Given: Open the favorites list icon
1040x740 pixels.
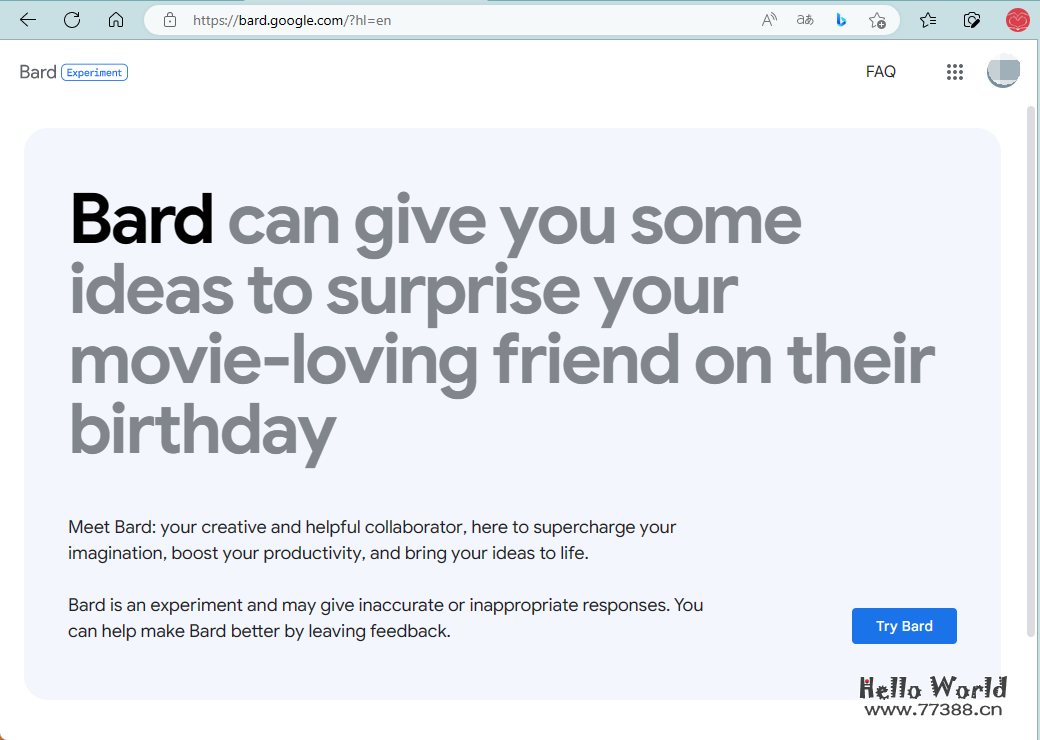Looking at the screenshot, I should pyautogui.click(x=927, y=19).
